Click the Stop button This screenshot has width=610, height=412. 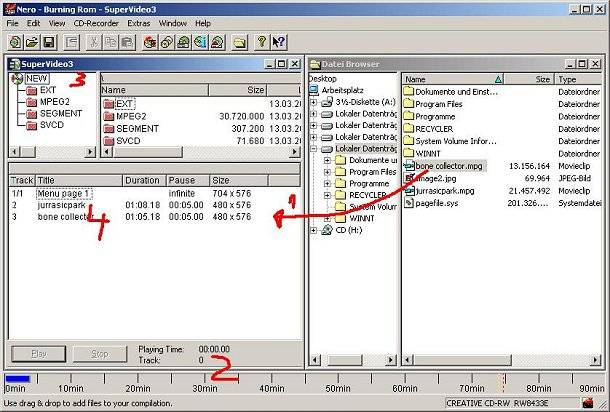coord(100,354)
